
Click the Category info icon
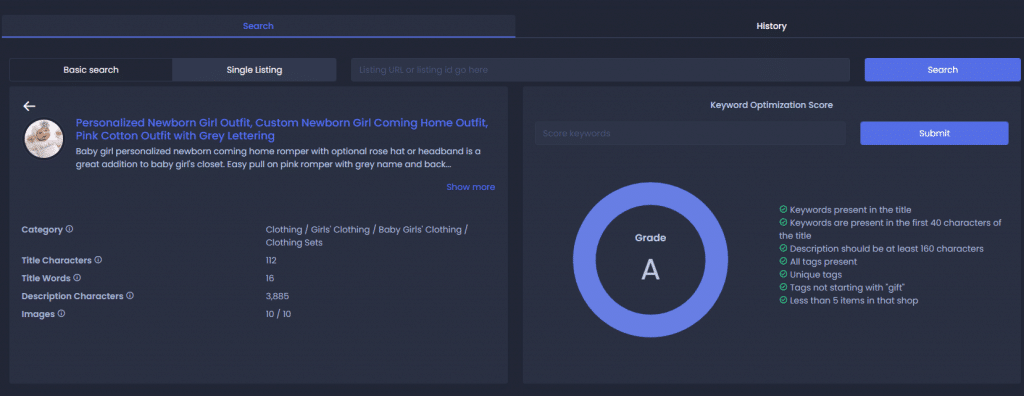pos(69,229)
